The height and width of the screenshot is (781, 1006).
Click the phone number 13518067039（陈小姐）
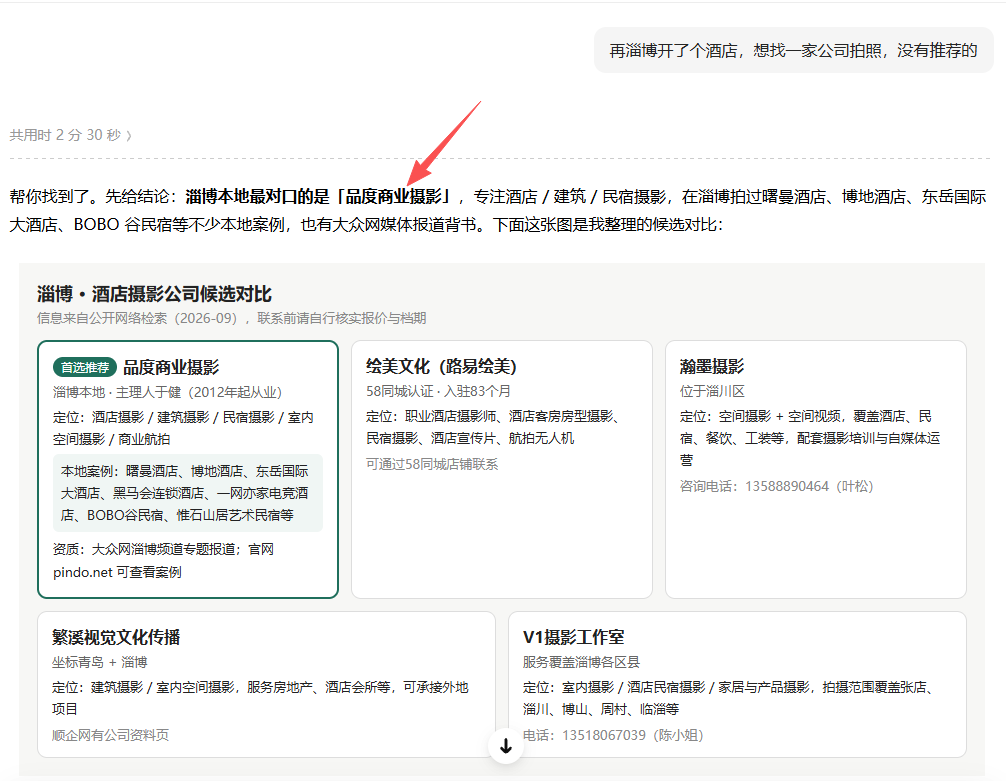(633, 735)
